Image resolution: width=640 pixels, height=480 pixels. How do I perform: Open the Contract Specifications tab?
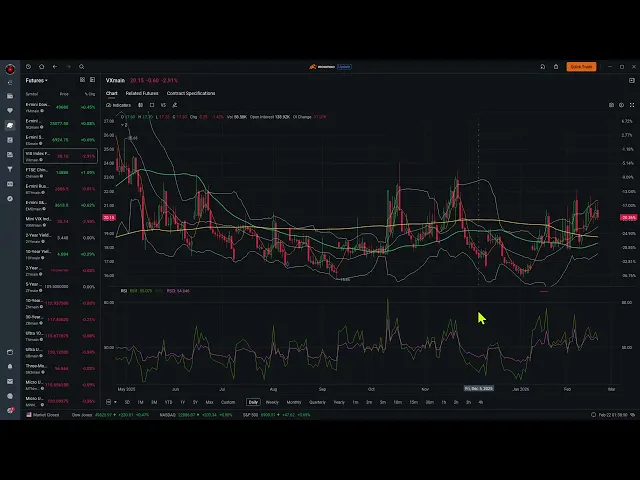(x=191, y=93)
